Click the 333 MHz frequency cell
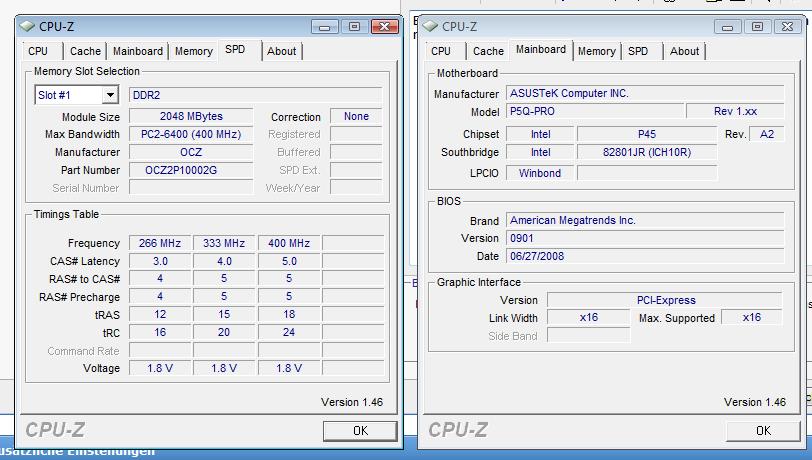The width and height of the screenshot is (812, 460). pyautogui.click(x=224, y=243)
